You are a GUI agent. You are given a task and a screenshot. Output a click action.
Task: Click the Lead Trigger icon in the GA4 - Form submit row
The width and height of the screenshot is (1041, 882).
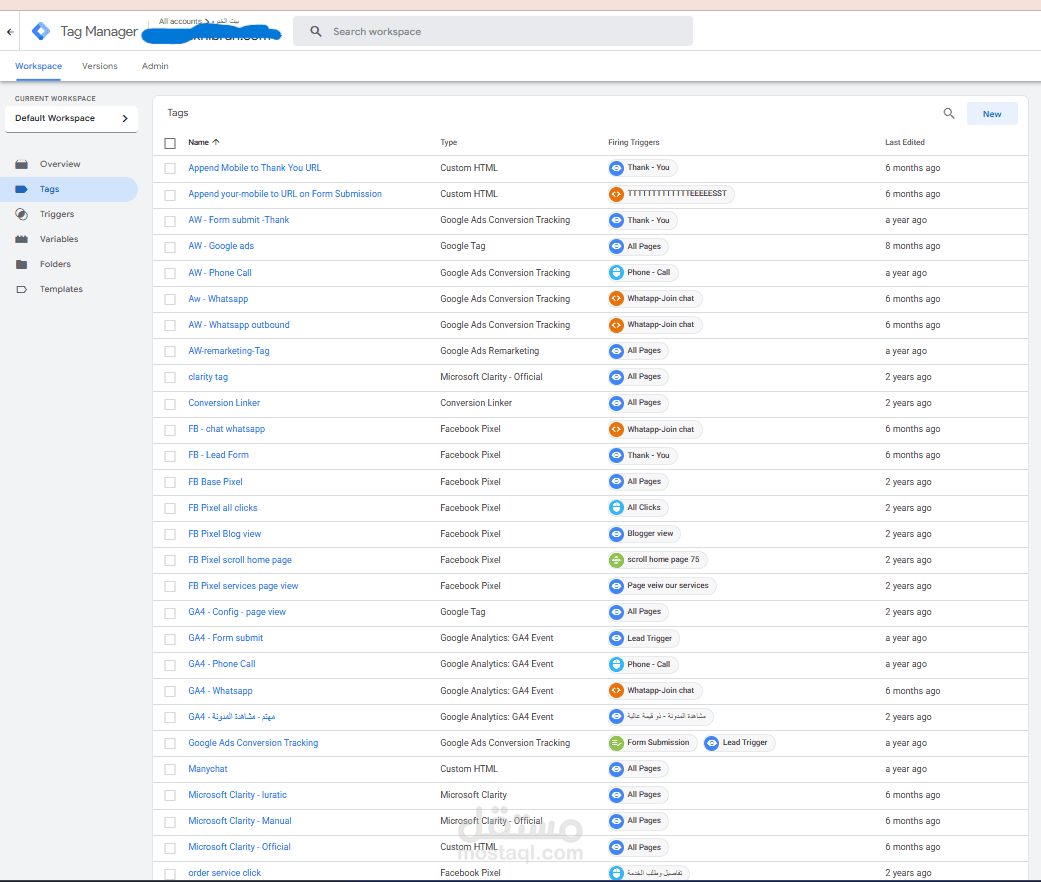616,638
